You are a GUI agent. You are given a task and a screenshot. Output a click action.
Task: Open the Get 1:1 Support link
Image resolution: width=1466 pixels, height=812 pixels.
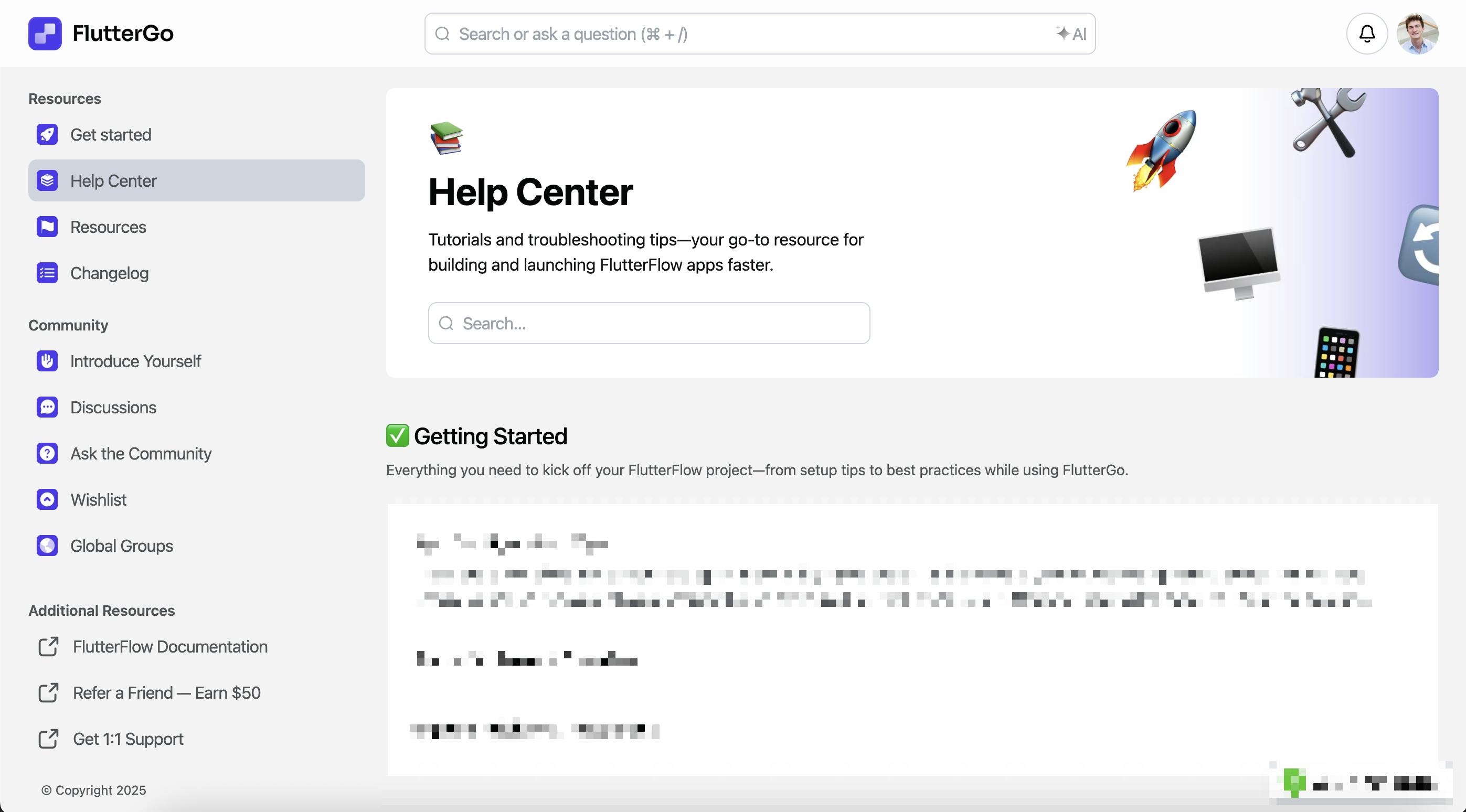coord(128,739)
